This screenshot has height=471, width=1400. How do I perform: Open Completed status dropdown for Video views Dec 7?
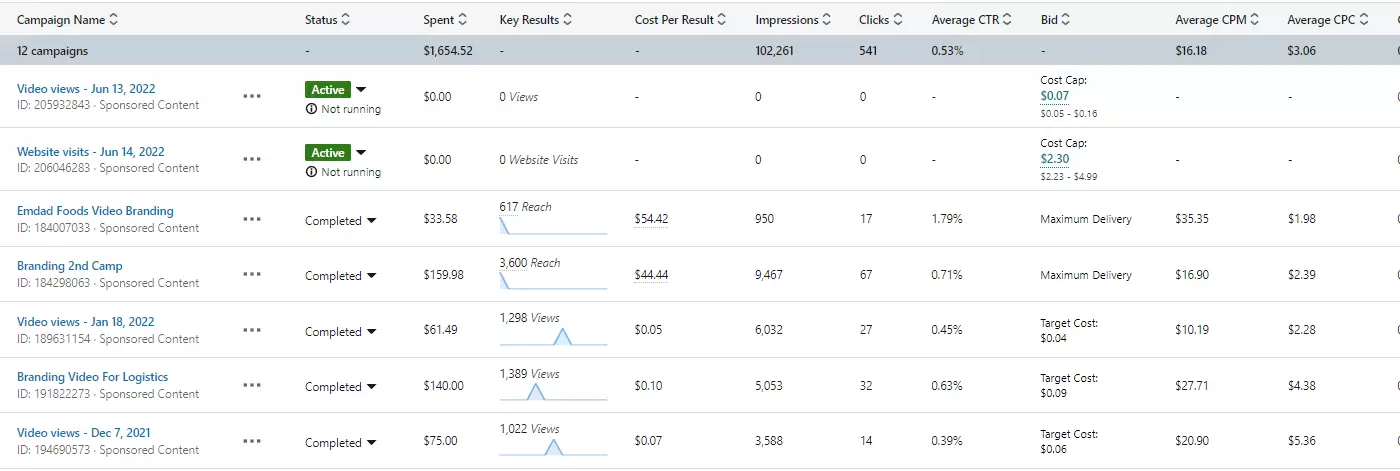pyautogui.click(x=371, y=443)
